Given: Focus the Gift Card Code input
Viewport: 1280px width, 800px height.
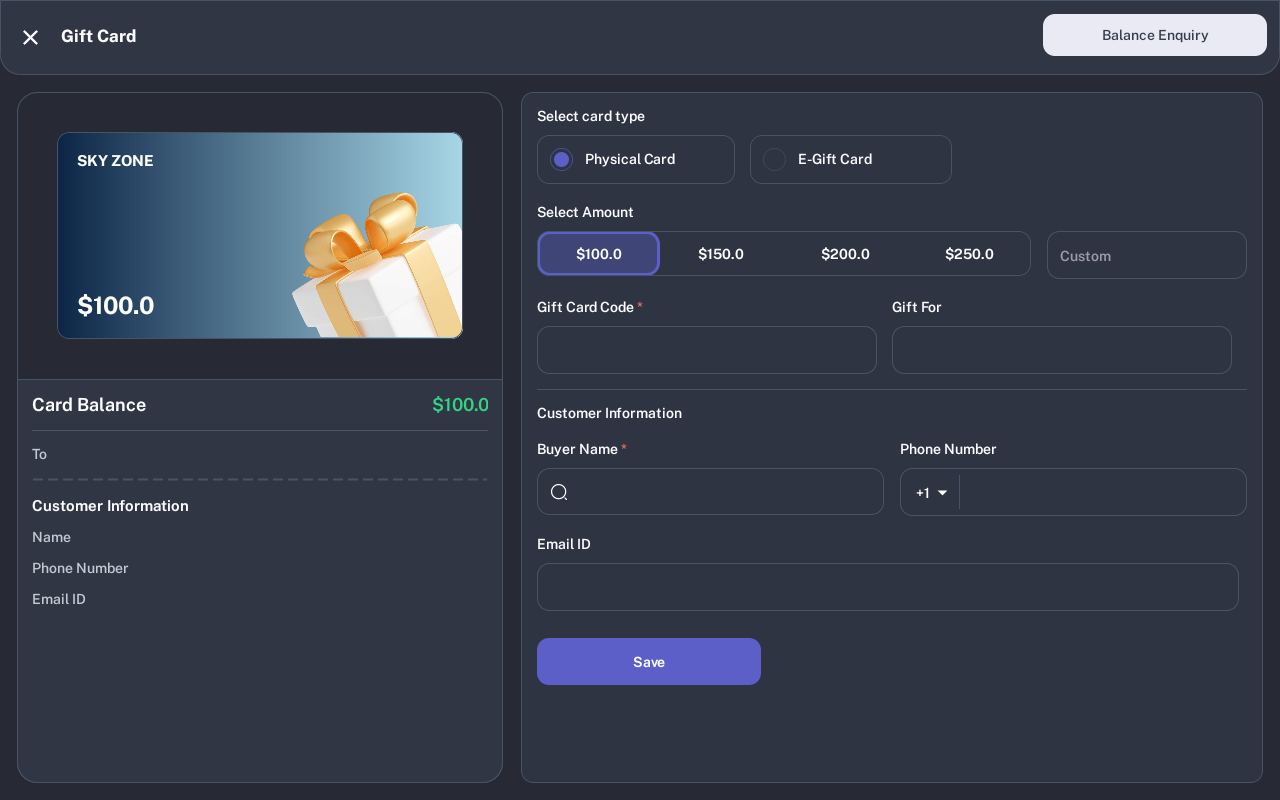Looking at the screenshot, I should point(707,350).
